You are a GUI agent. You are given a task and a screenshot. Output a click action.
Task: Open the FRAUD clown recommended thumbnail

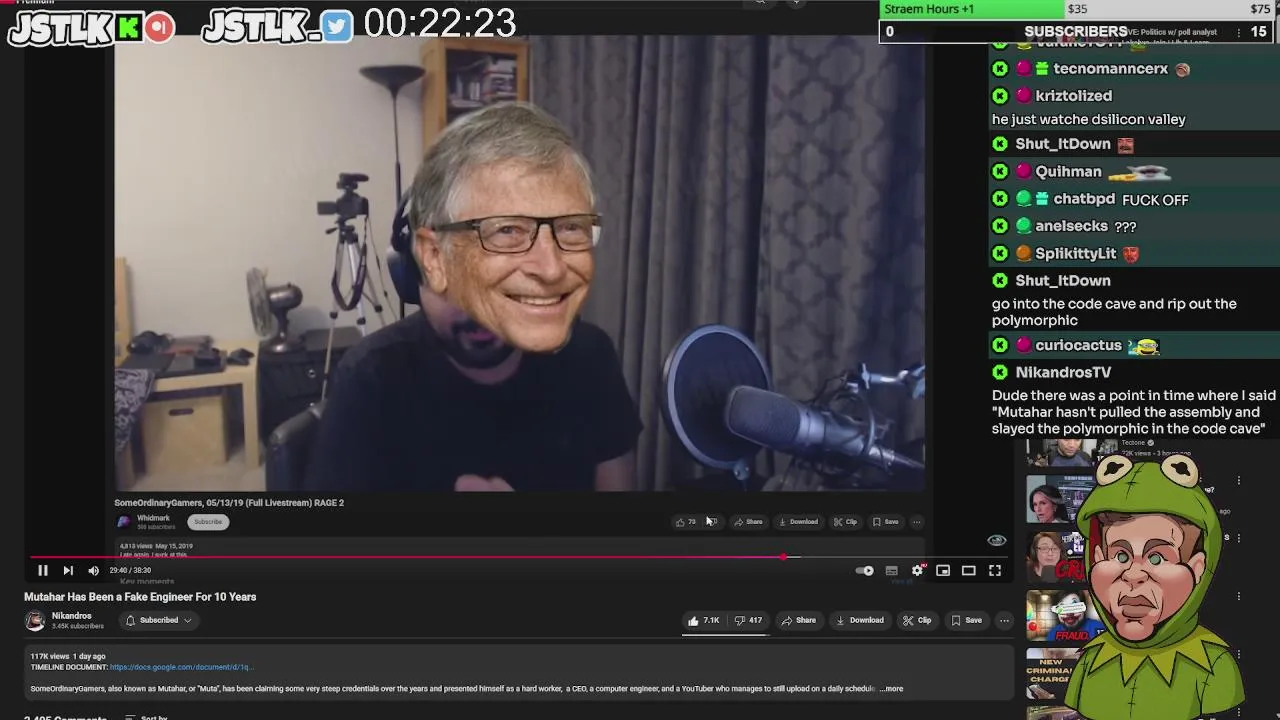(x=1060, y=616)
